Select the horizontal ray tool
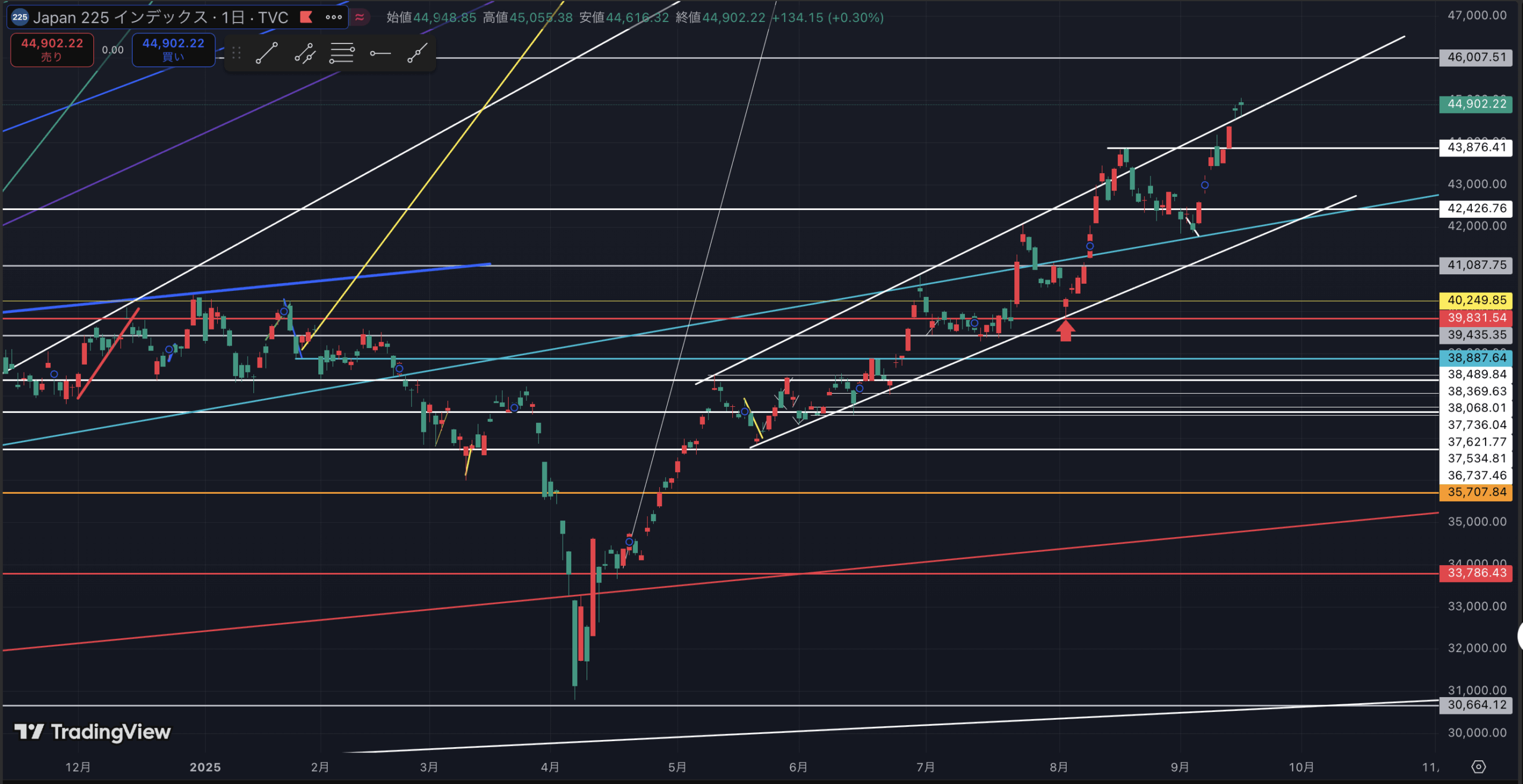Image resolution: width=1523 pixels, height=784 pixels. (x=380, y=54)
